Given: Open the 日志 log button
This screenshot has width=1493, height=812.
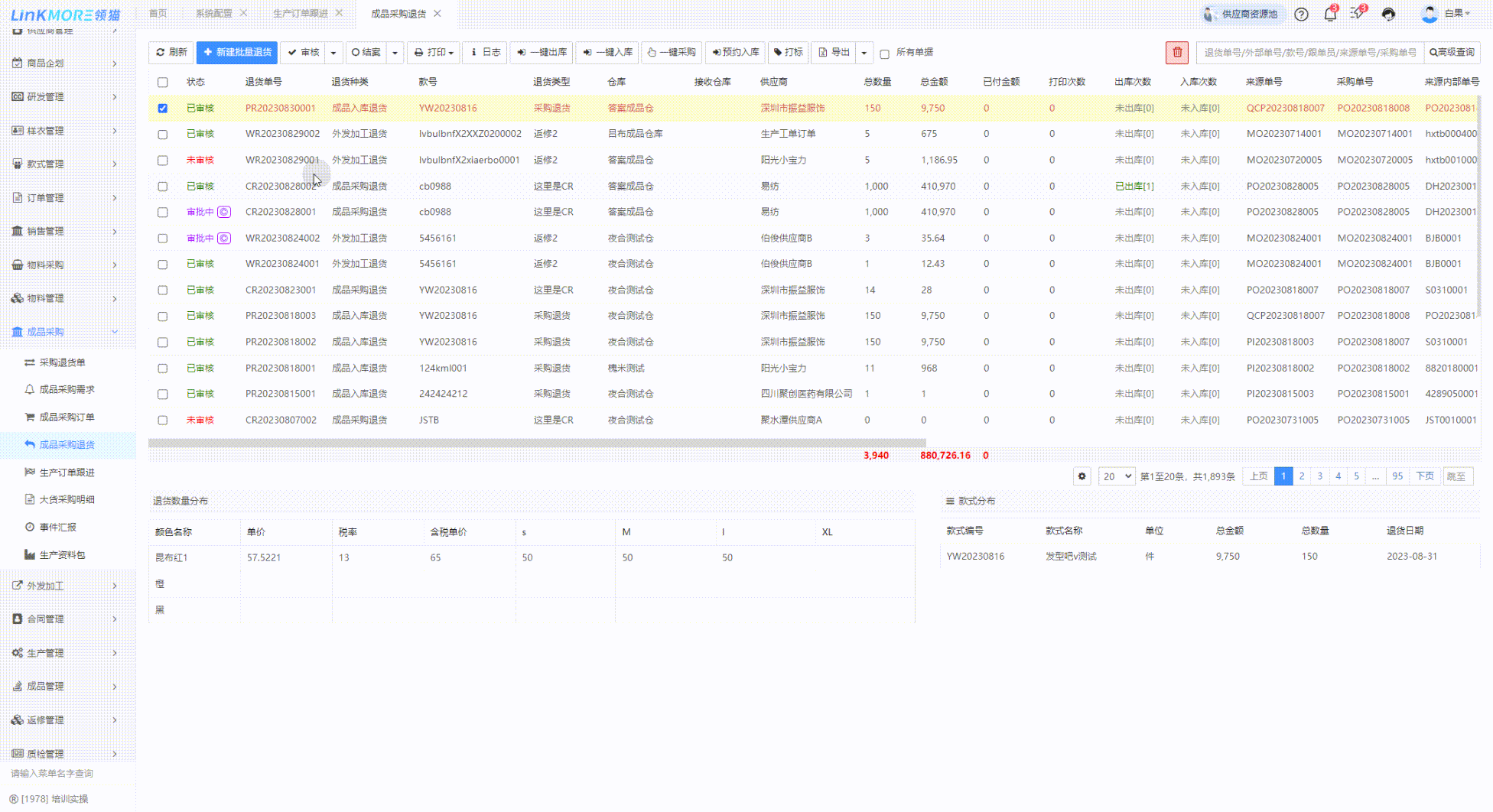Looking at the screenshot, I should 485,52.
